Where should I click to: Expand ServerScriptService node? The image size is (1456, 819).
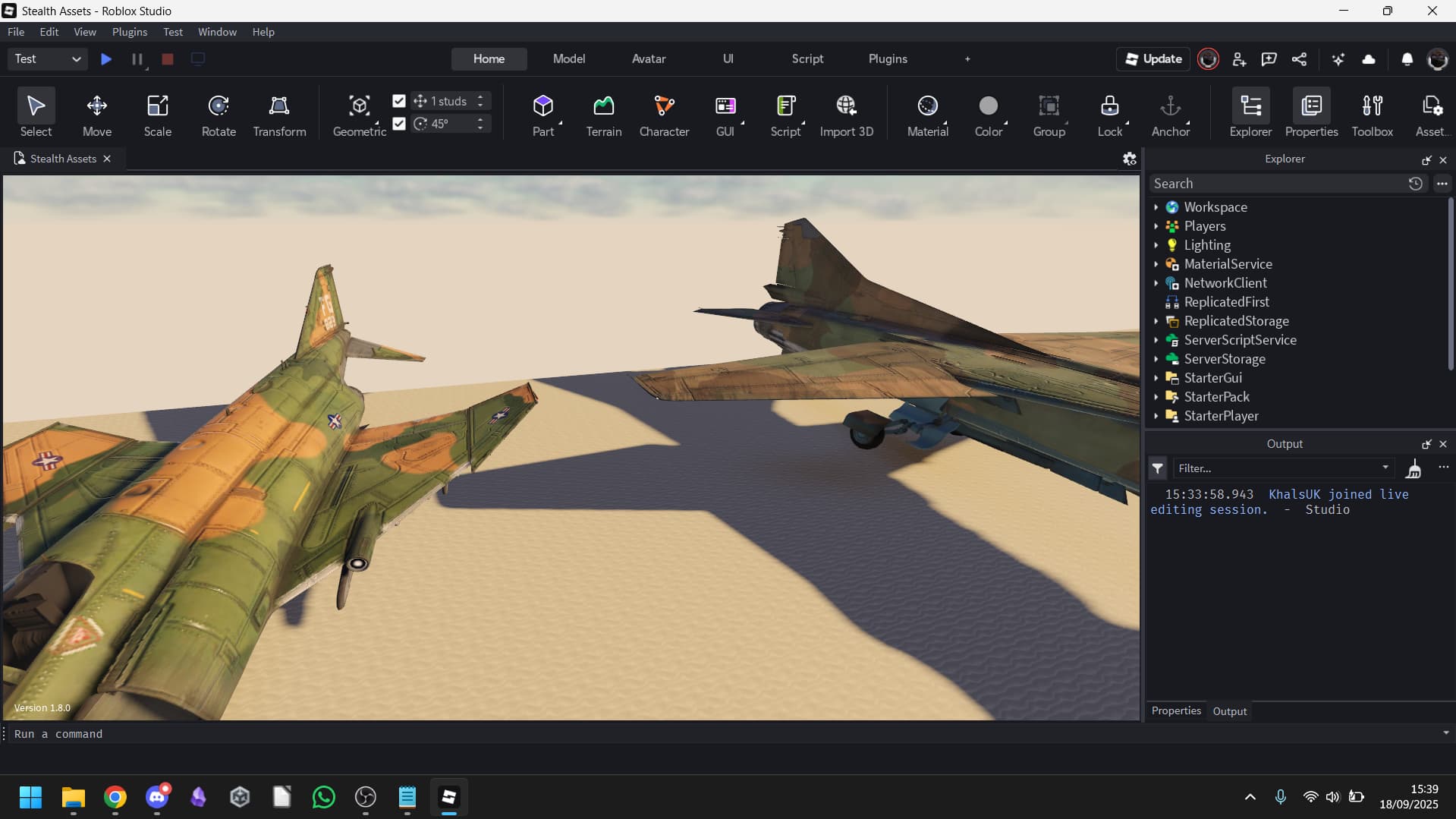pos(1156,340)
